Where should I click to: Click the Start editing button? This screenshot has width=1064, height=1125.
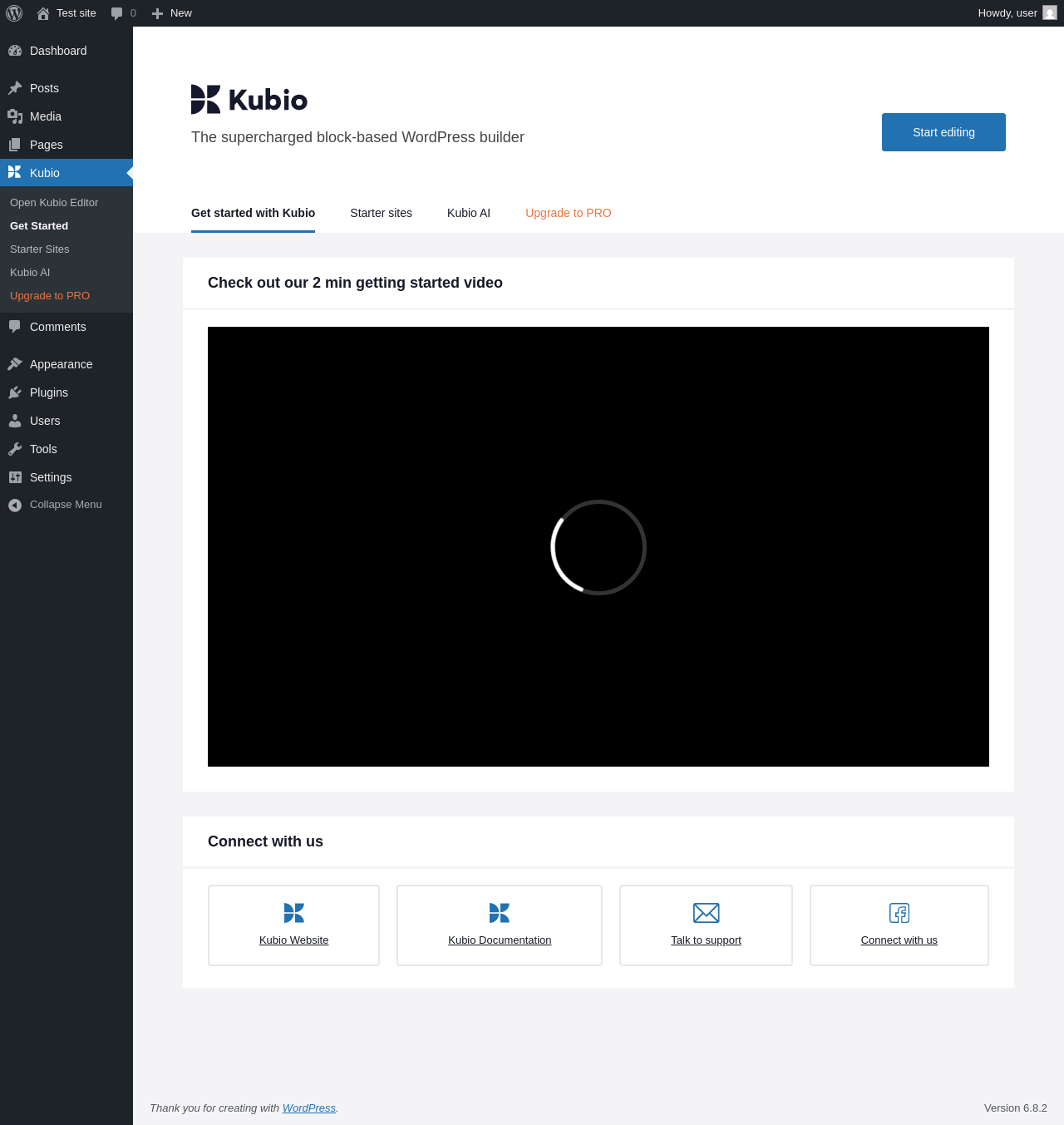(943, 132)
